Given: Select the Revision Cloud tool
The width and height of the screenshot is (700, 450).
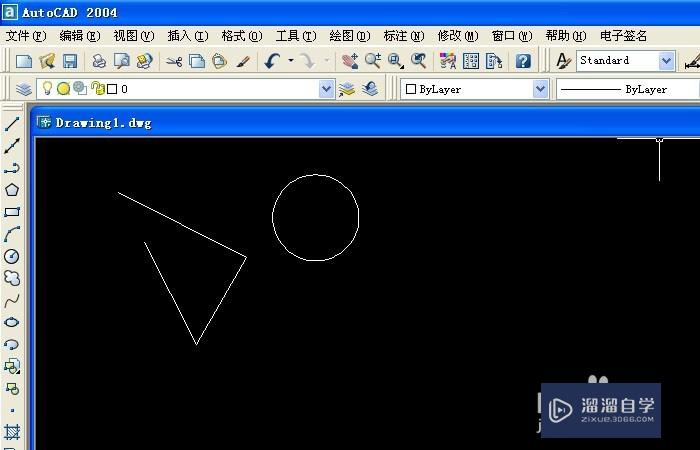Looking at the screenshot, I should click(x=12, y=278).
